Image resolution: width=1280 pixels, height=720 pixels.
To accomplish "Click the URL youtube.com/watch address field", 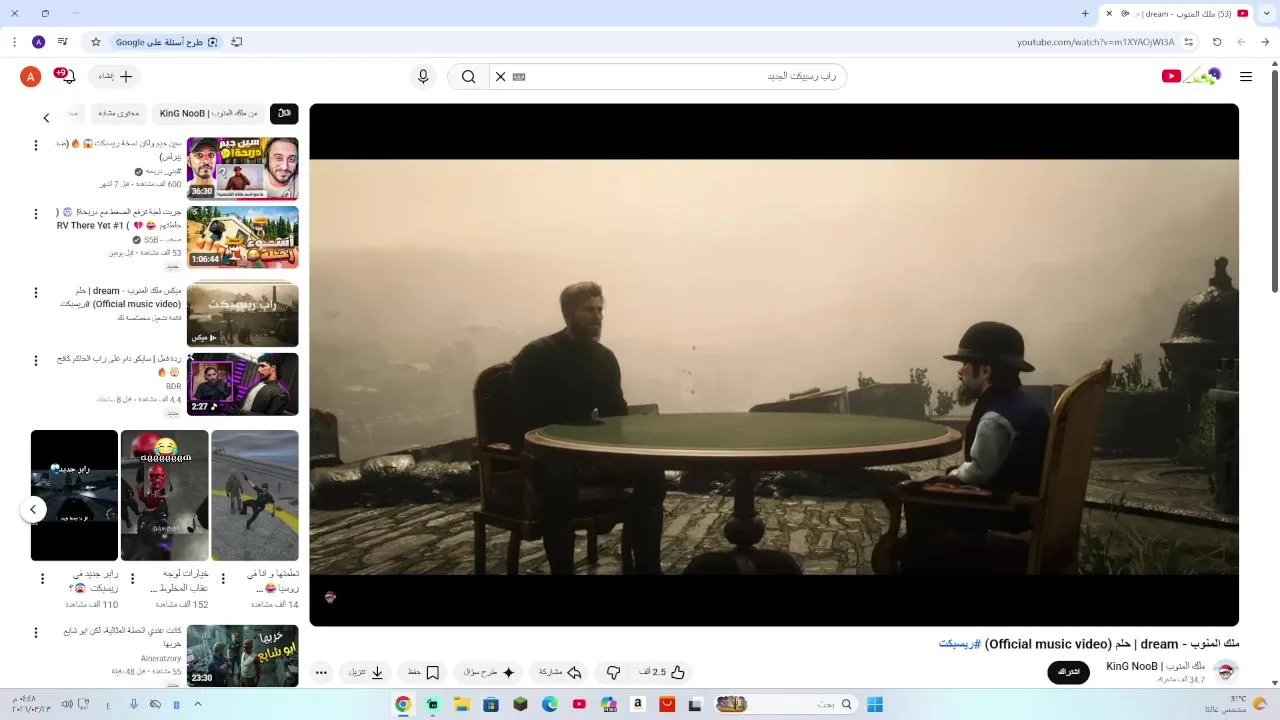I will [x=1096, y=42].
